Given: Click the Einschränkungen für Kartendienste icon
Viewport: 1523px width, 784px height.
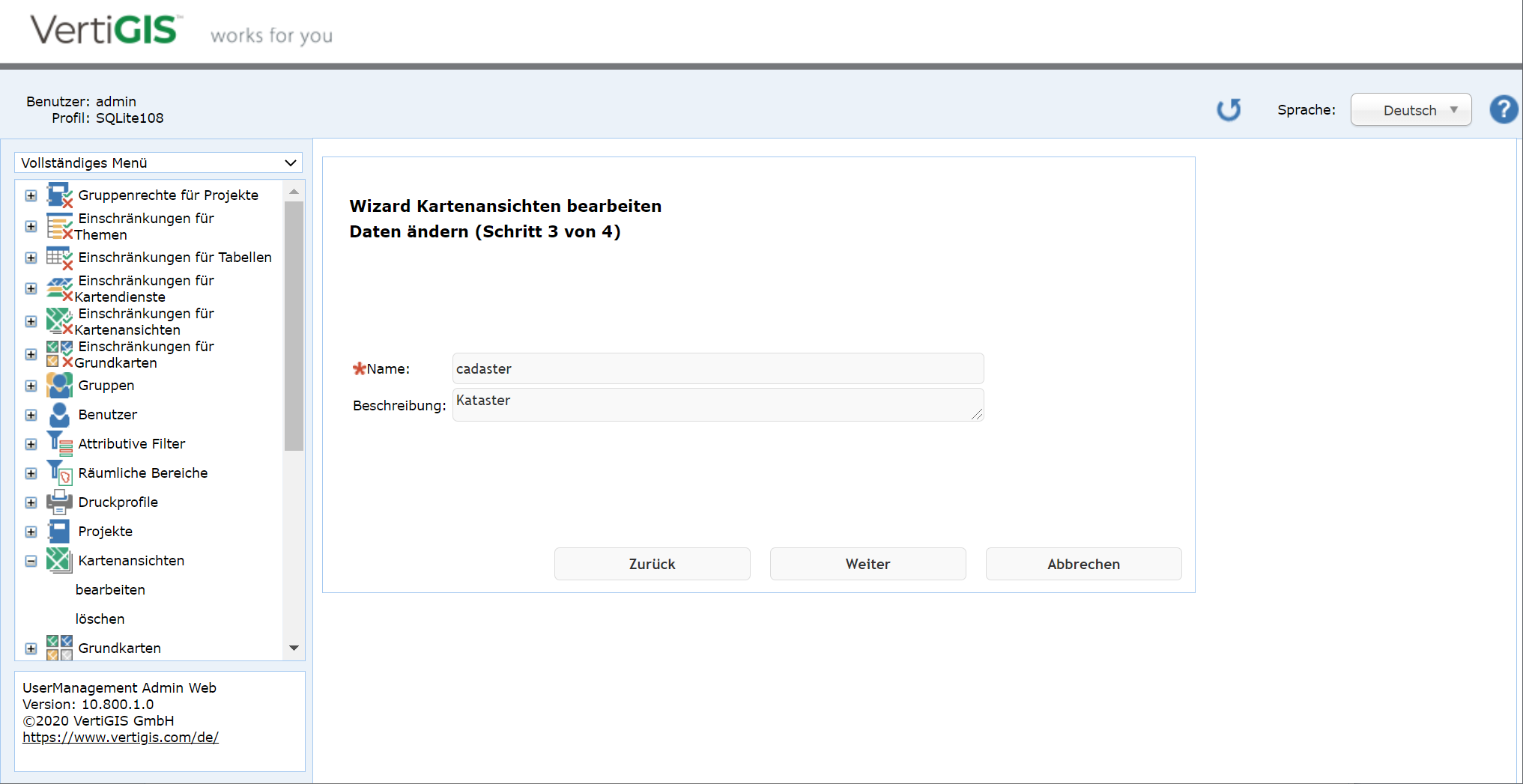Looking at the screenshot, I should click(58, 288).
